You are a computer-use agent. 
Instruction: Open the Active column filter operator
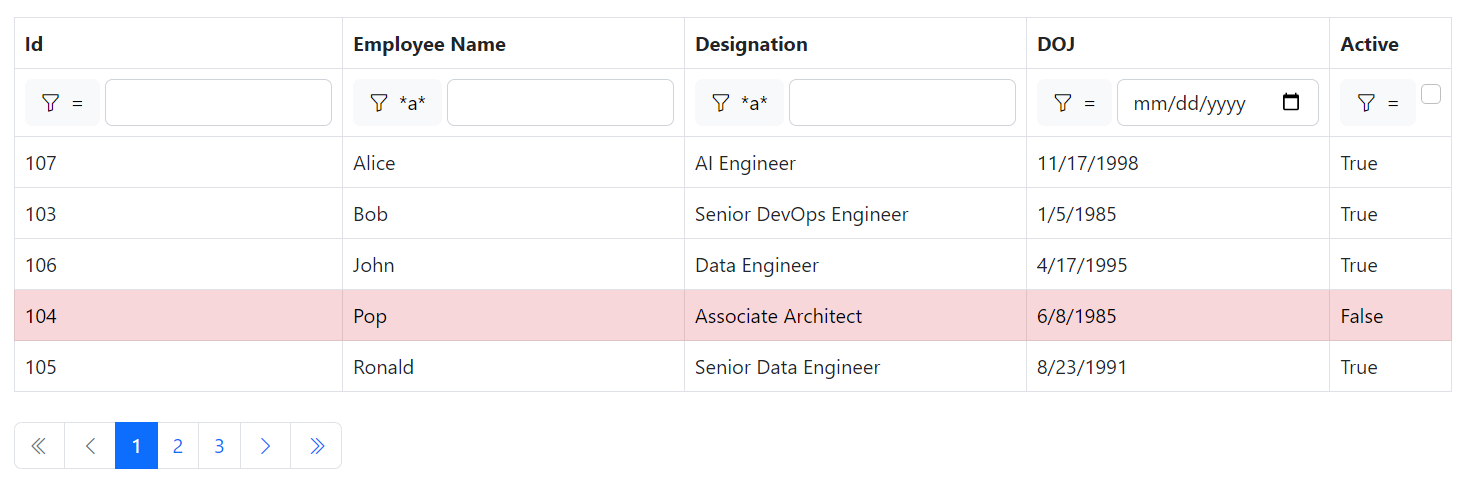[x=1377, y=103]
